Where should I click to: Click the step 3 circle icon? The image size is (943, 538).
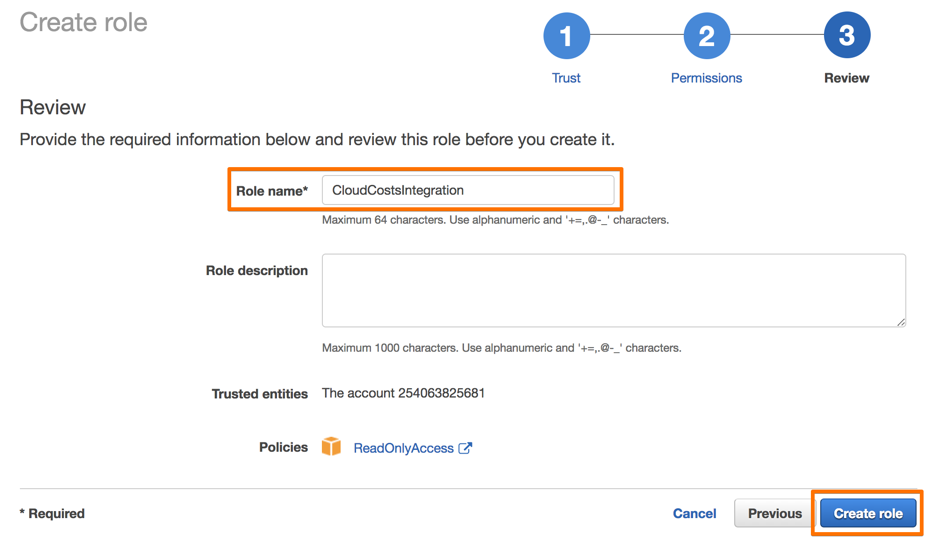coord(846,36)
